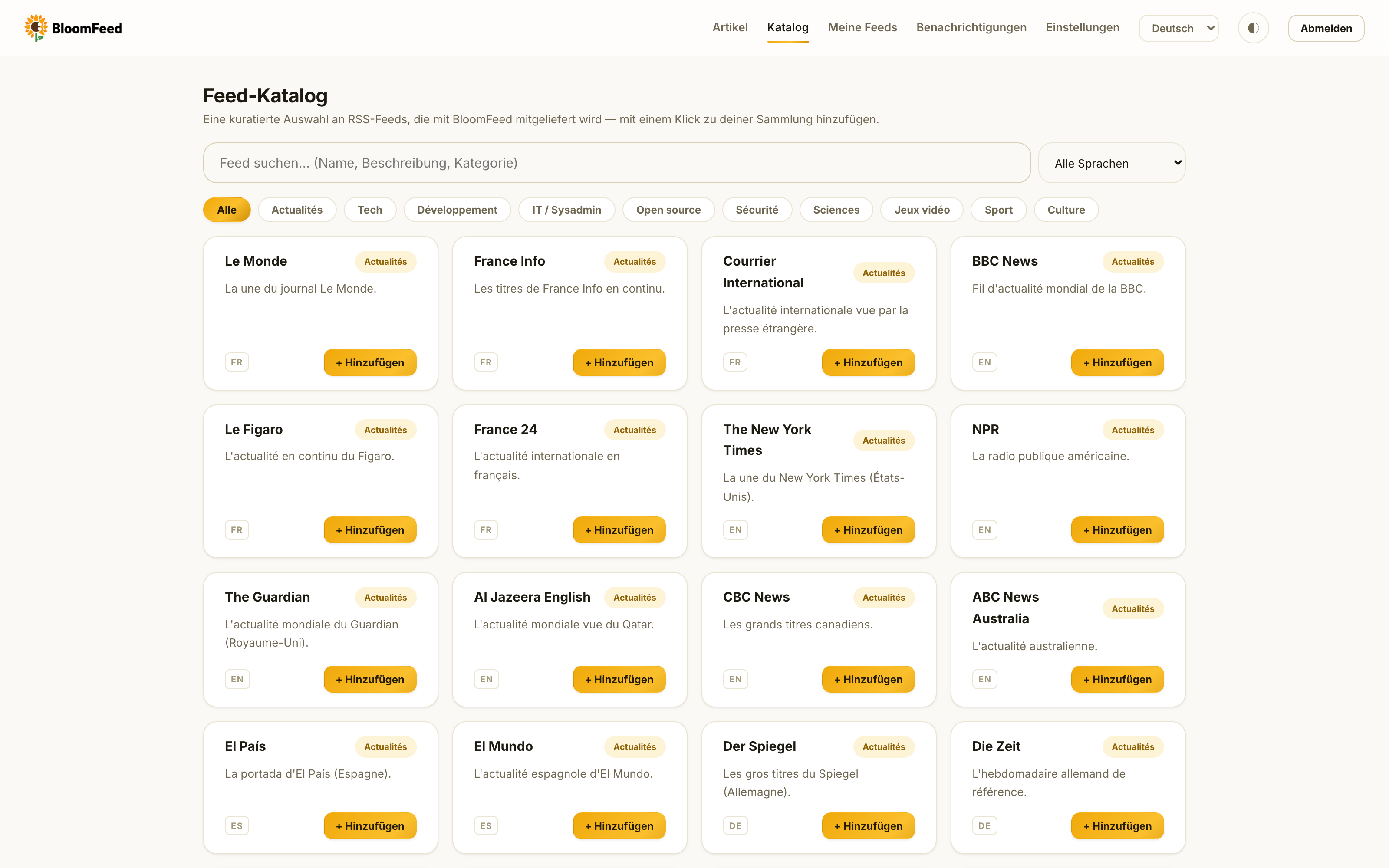Click the ES tag on El País card
The height and width of the screenshot is (868, 1389).
237,825
